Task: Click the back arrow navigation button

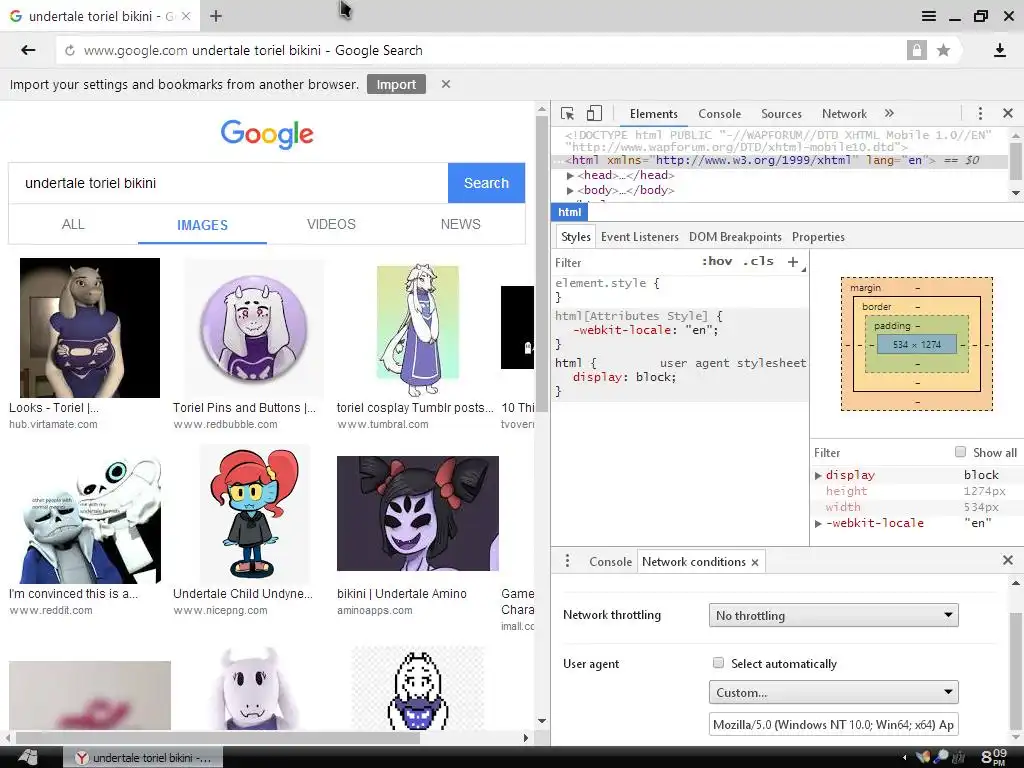Action: 28,50
